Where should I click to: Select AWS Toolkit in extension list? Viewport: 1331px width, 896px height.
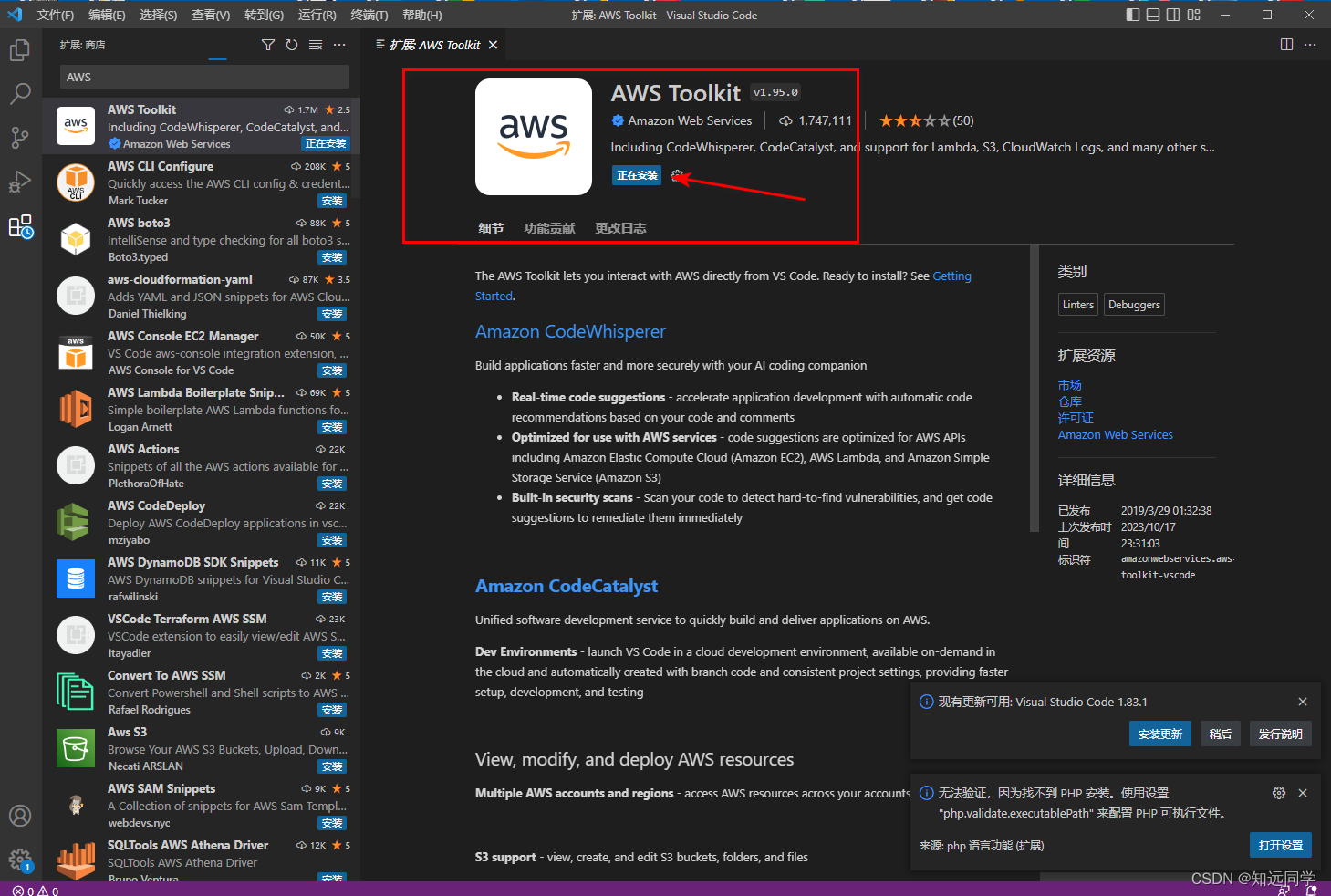[x=201, y=126]
